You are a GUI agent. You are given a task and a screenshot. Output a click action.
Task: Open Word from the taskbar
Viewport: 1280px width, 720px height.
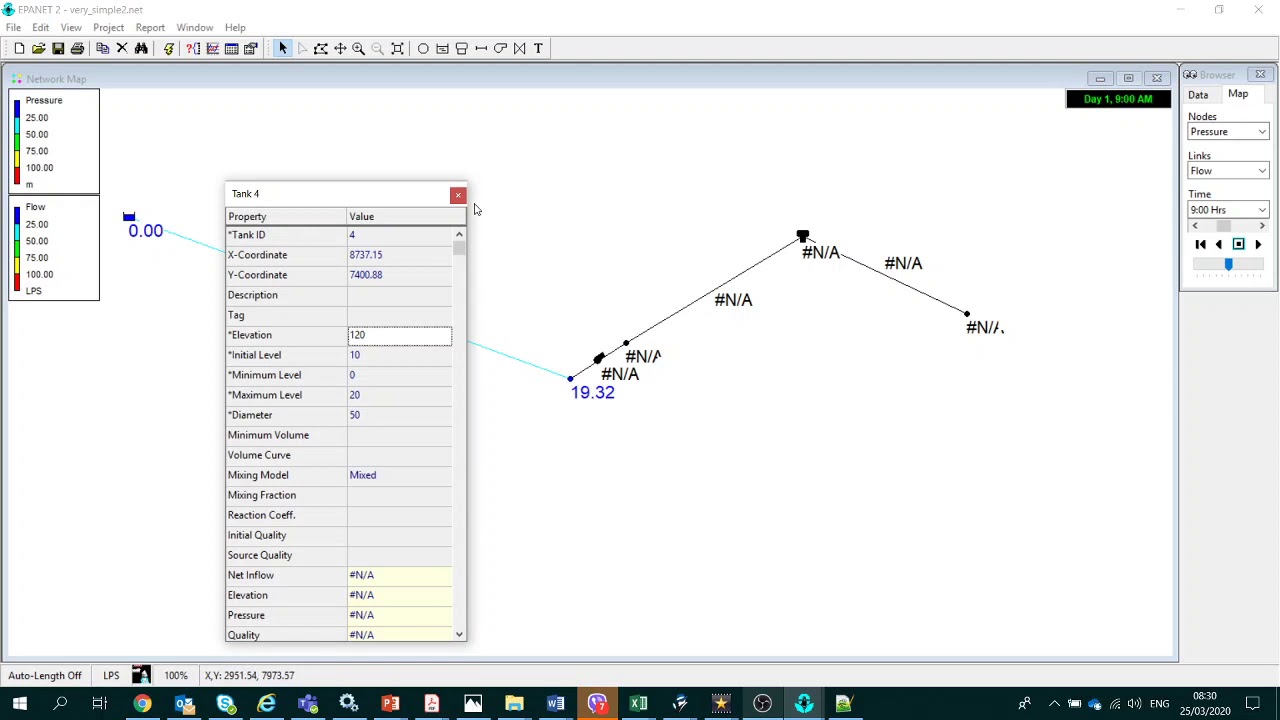(555, 704)
